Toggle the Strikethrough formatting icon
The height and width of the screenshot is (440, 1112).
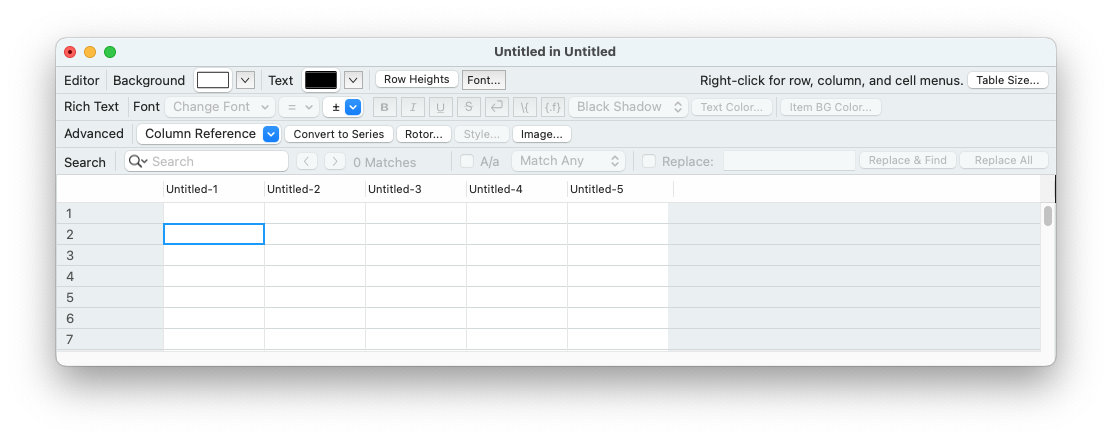click(x=468, y=107)
